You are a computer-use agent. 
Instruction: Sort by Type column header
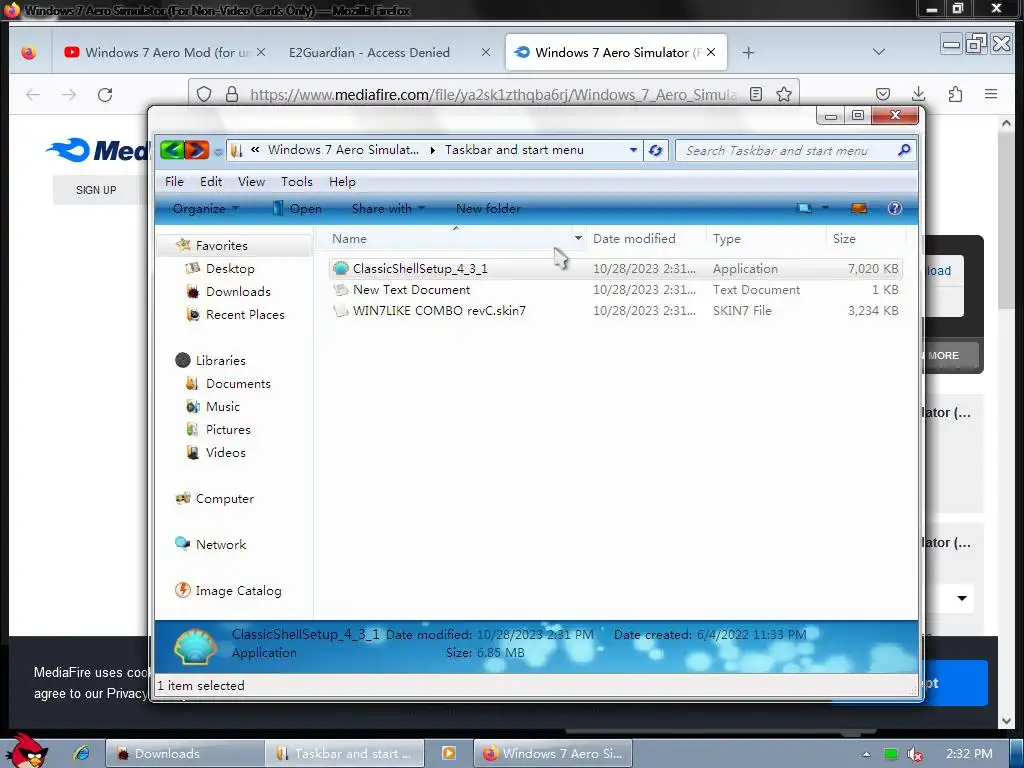tap(765, 238)
